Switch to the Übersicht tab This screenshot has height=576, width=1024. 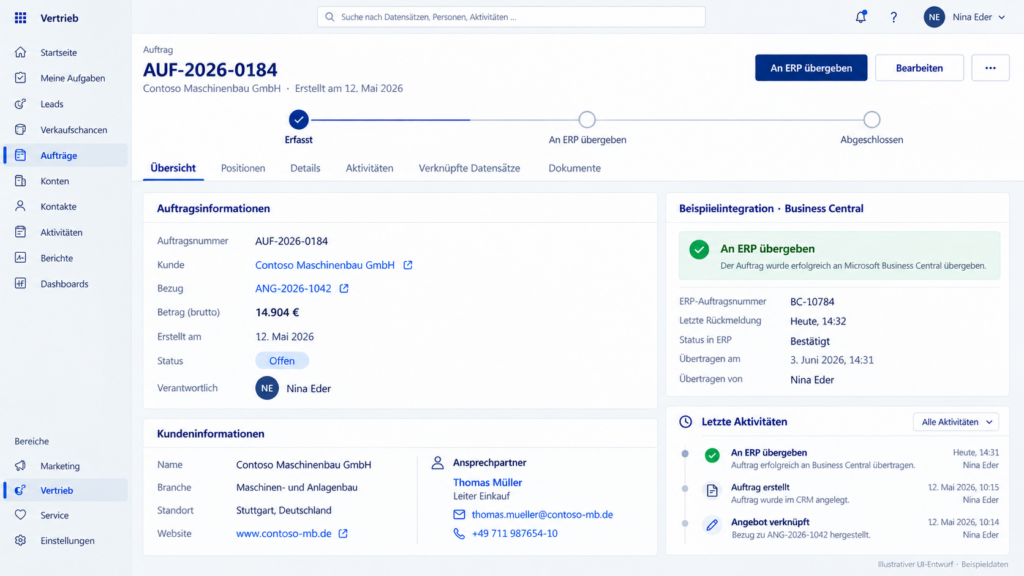(x=173, y=168)
